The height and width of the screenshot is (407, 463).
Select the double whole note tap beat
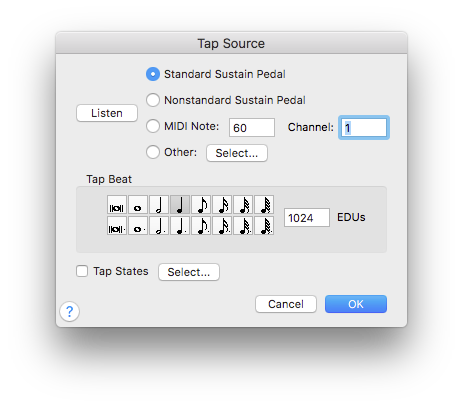point(117,205)
